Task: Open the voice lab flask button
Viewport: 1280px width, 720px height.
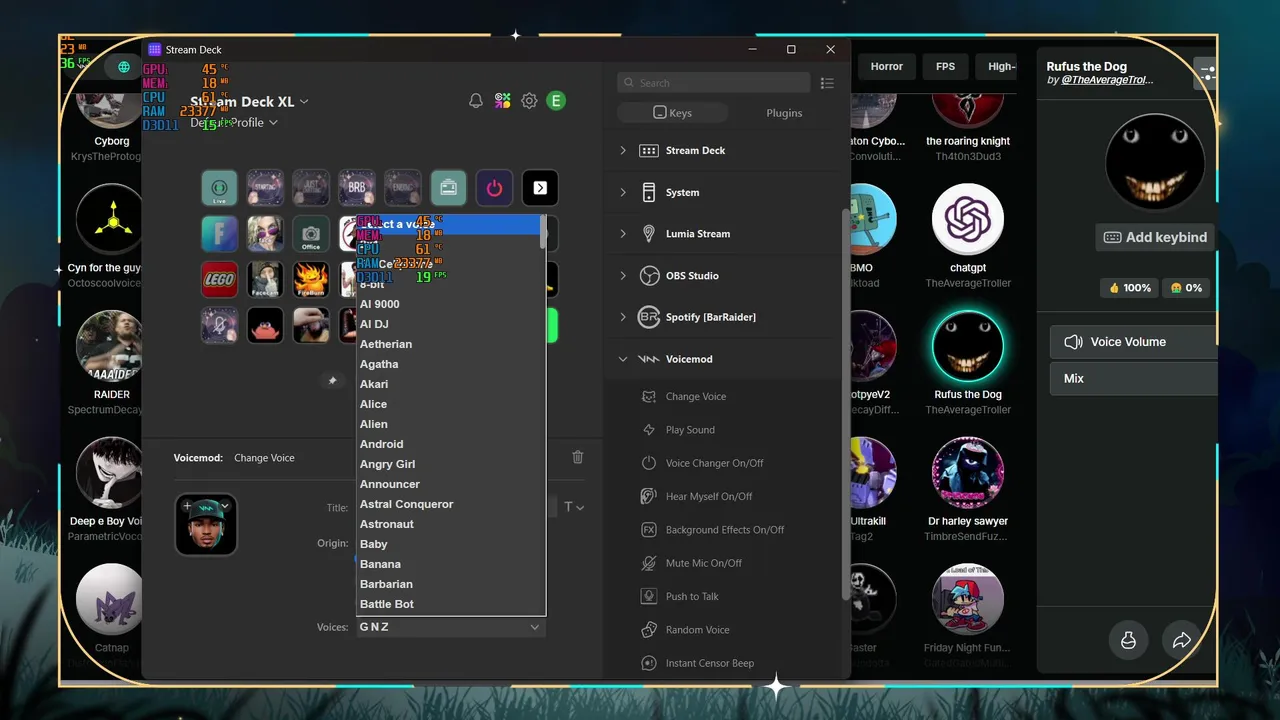Action: pyautogui.click(x=1128, y=641)
